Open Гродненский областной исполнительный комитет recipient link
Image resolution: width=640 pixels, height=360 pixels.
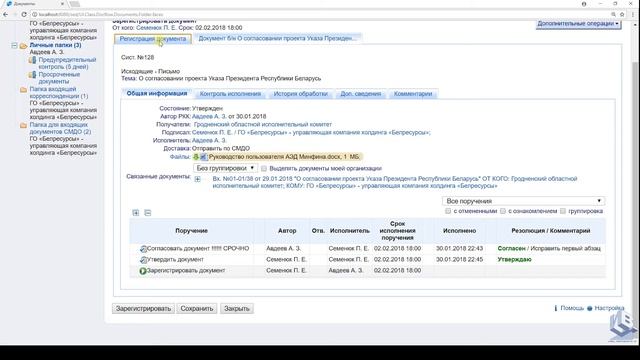pyautogui.click(x=262, y=124)
